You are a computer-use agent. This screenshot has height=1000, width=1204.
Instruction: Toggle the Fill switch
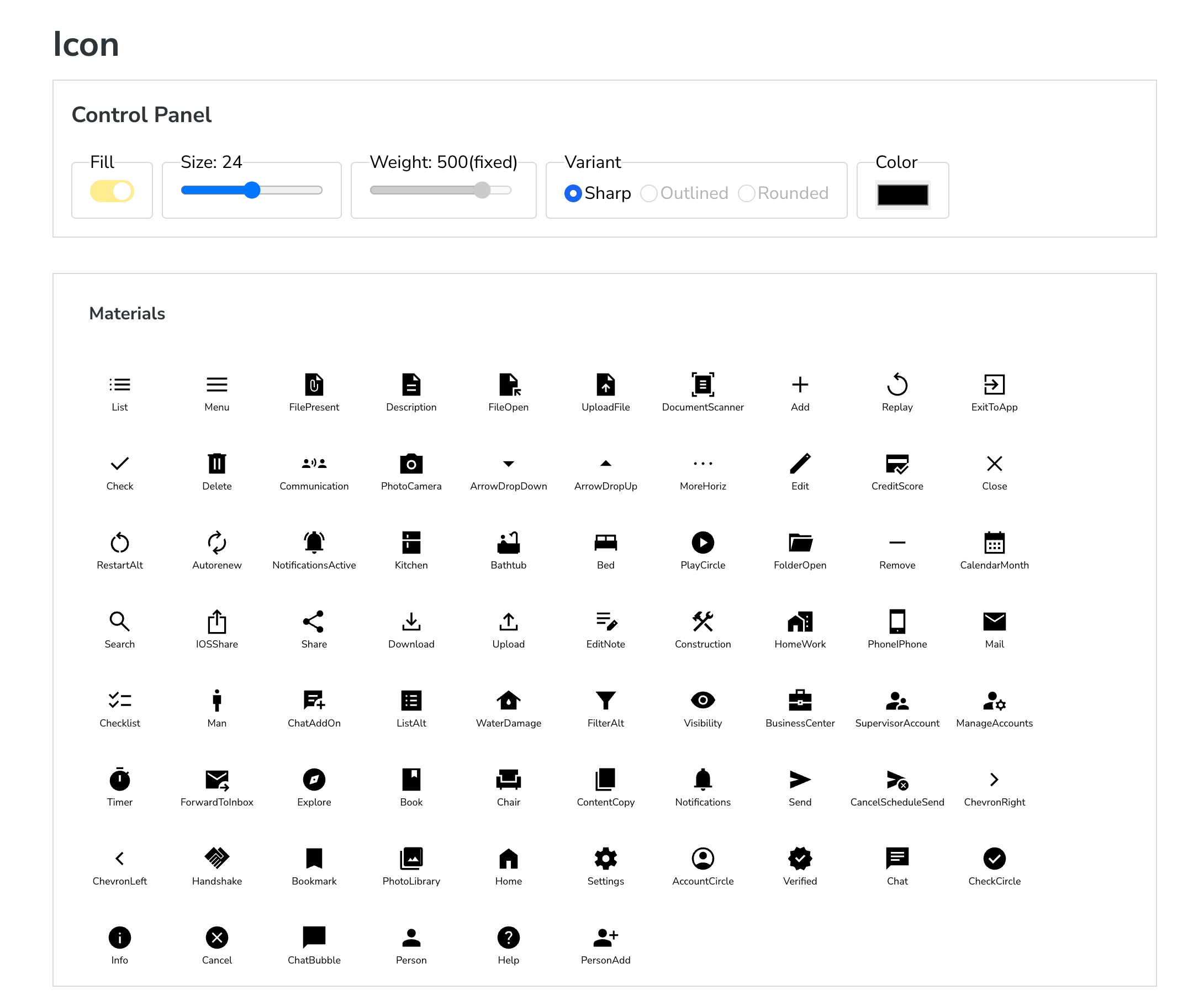coord(112,191)
